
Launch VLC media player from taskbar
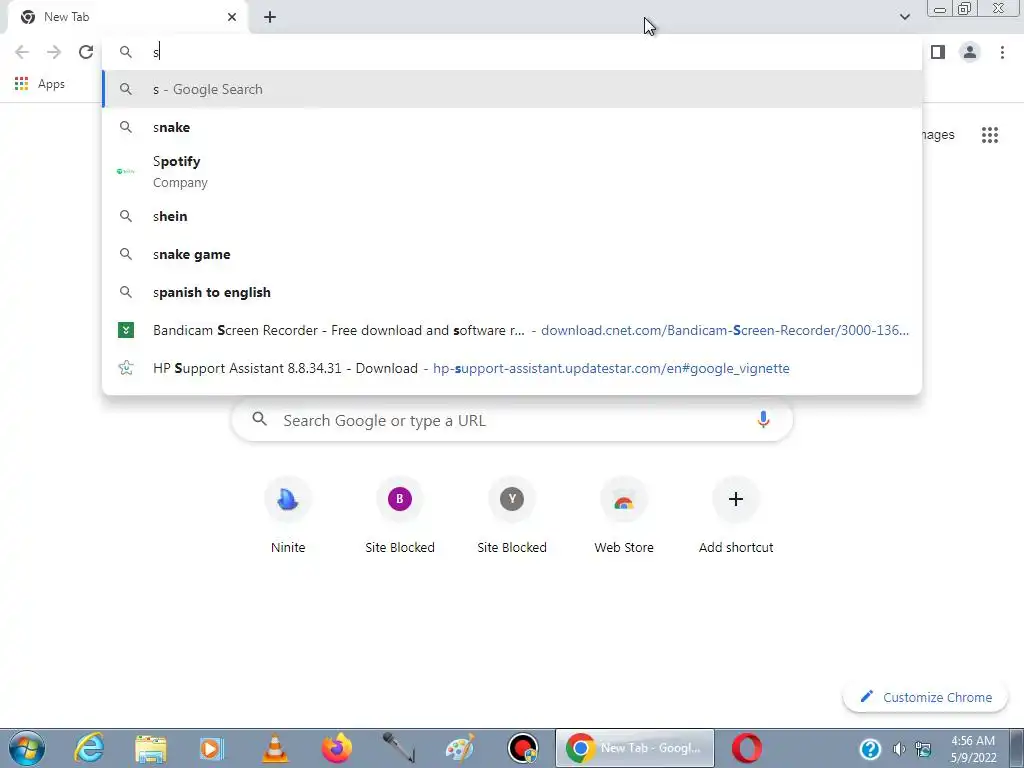pyautogui.click(x=274, y=748)
